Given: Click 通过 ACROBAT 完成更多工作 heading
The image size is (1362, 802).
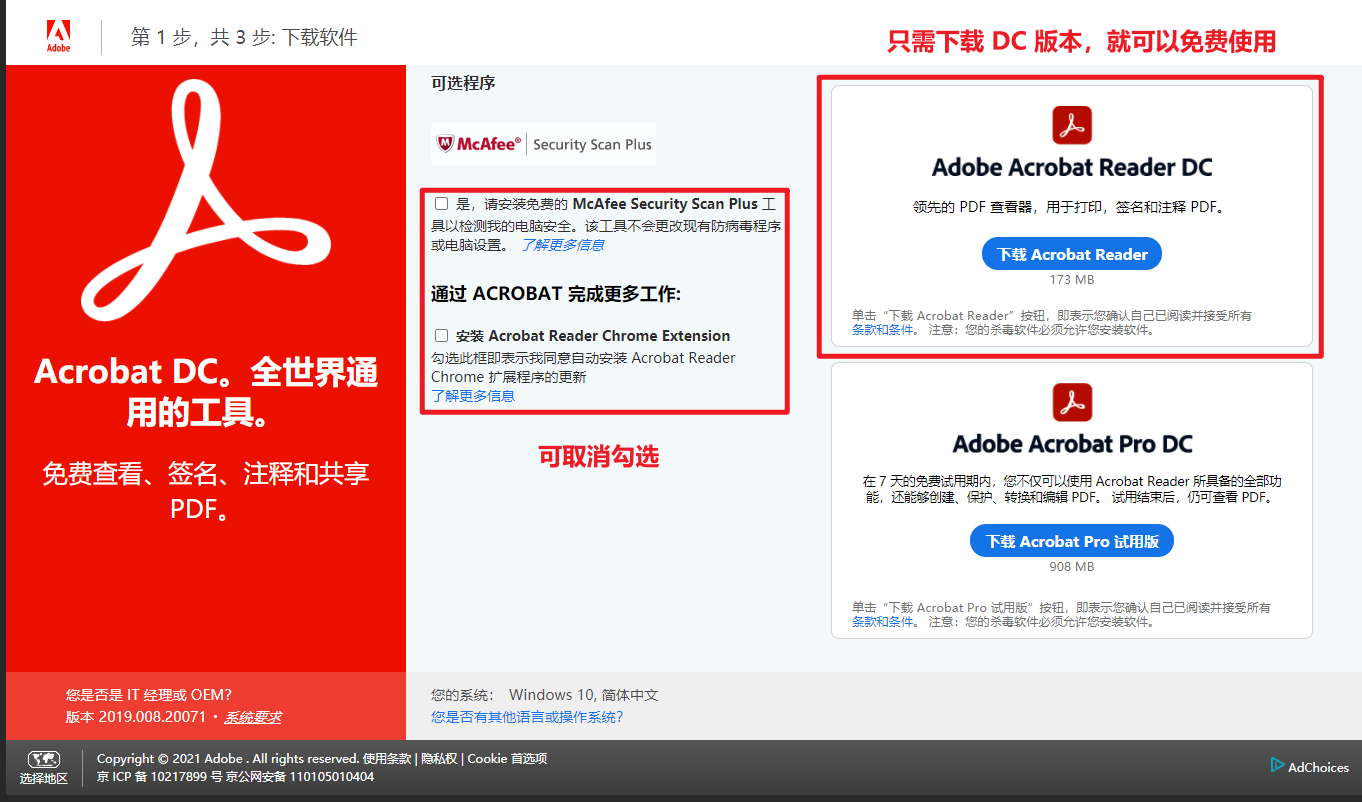Looking at the screenshot, I should [556, 294].
